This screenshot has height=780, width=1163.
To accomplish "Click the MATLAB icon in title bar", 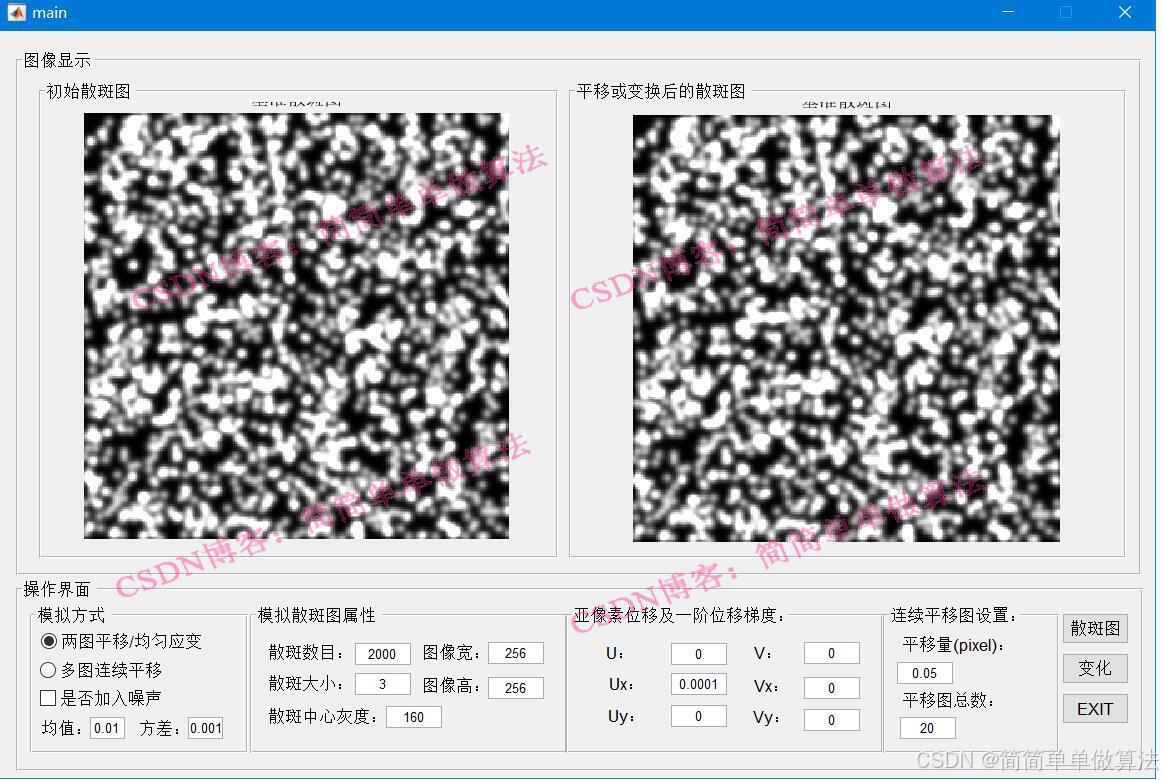I will [x=16, y=12].
